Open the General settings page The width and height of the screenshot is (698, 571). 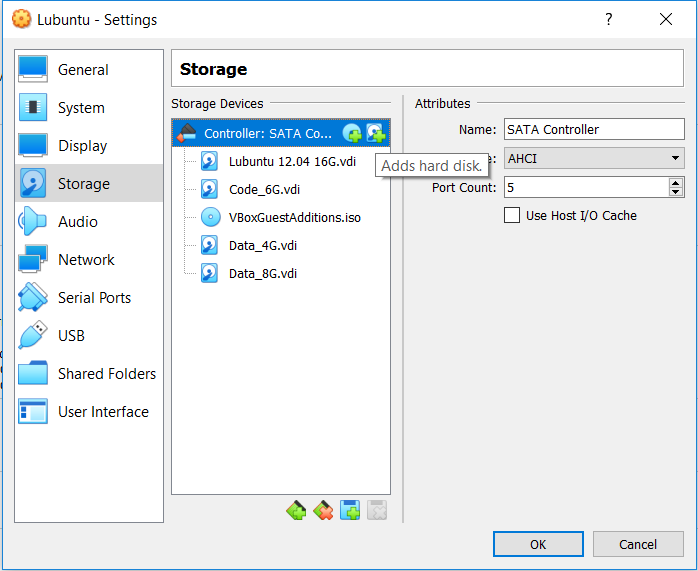[x=89, y=70]
